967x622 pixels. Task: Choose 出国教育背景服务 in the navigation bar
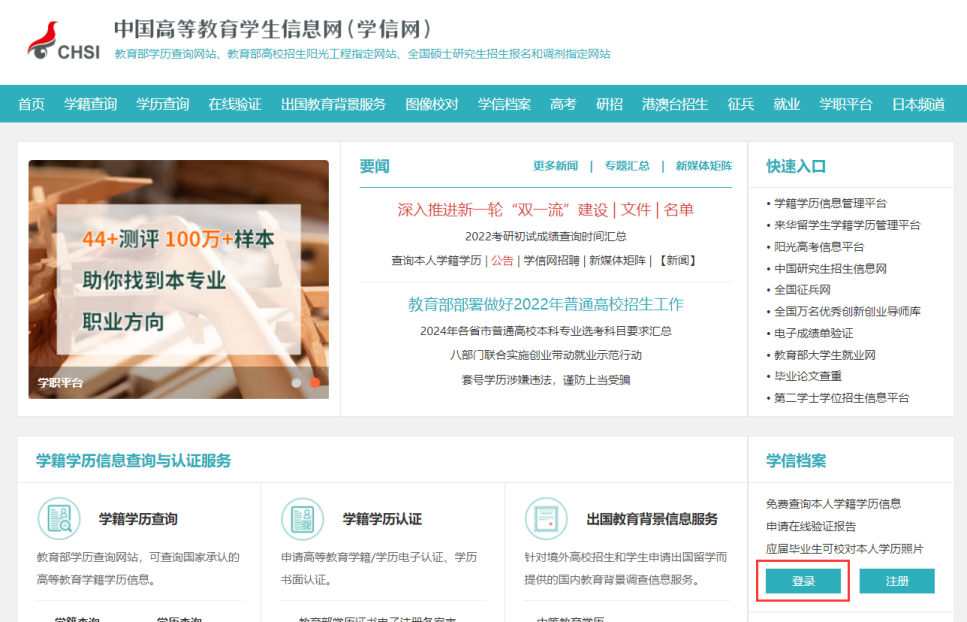tap(333, 104)
